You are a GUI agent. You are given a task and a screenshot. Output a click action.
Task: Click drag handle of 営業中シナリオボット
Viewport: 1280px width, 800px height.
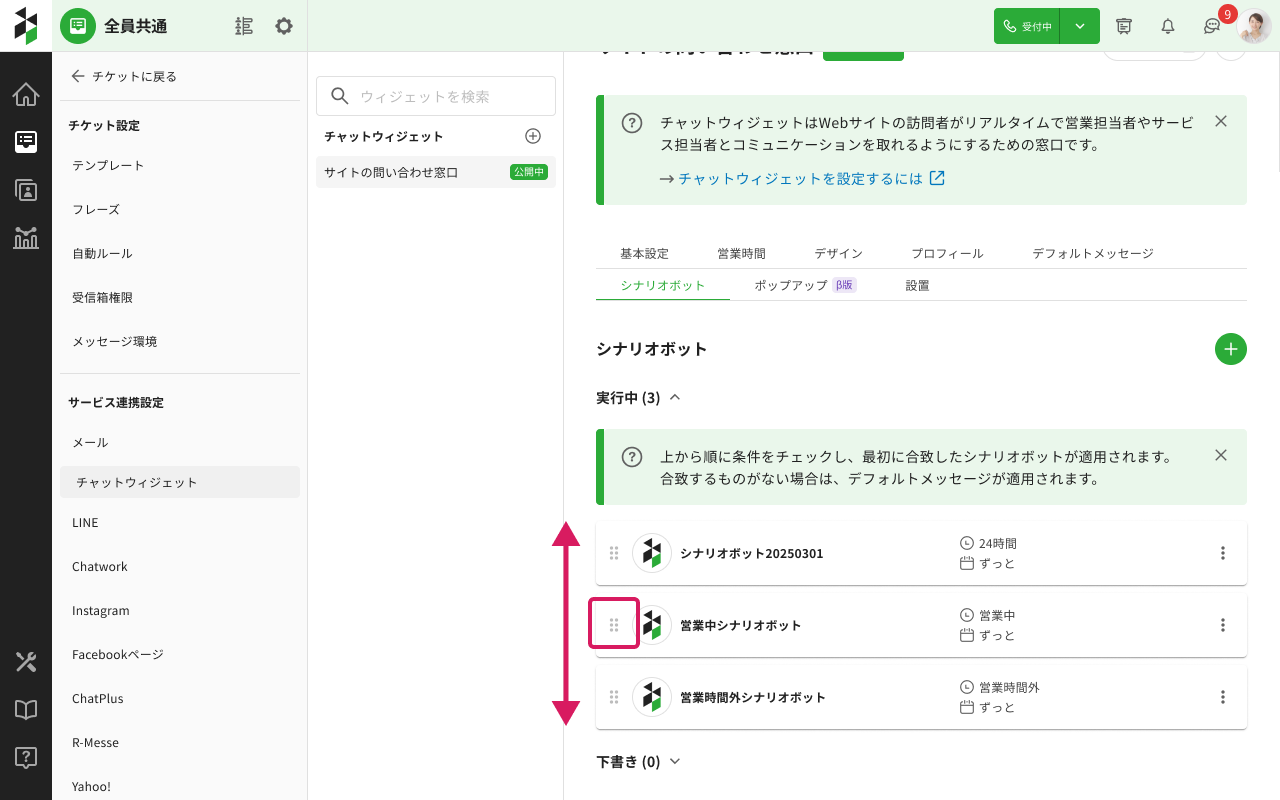click(x=614, y=625)
